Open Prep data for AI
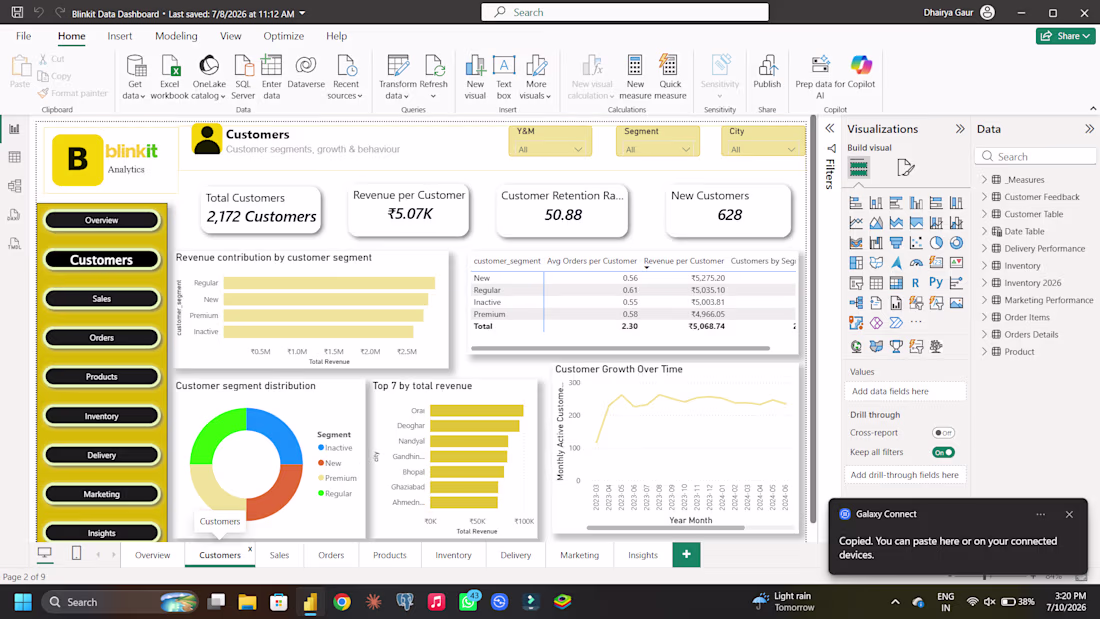Image resolution: width=1100 pixels, height=619 pixels. (820, 77)
